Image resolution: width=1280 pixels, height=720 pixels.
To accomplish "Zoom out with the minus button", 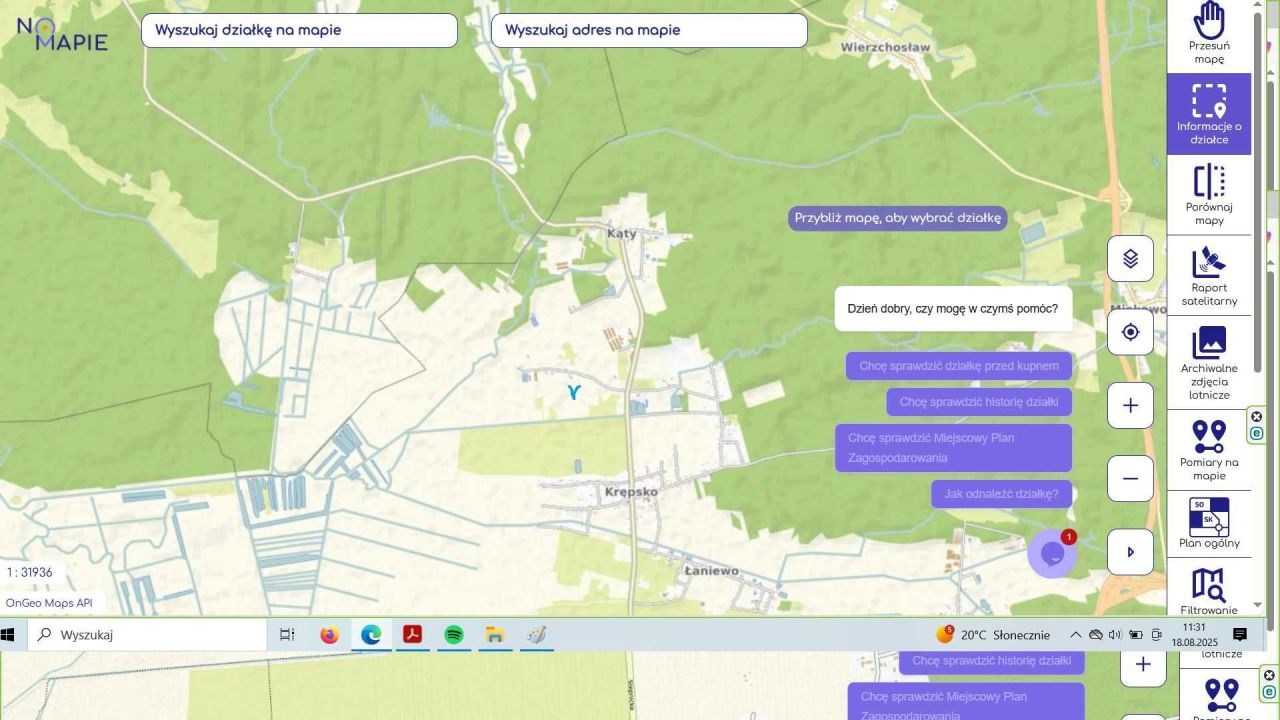I will pyautogui.click(x=1130, y=478).
